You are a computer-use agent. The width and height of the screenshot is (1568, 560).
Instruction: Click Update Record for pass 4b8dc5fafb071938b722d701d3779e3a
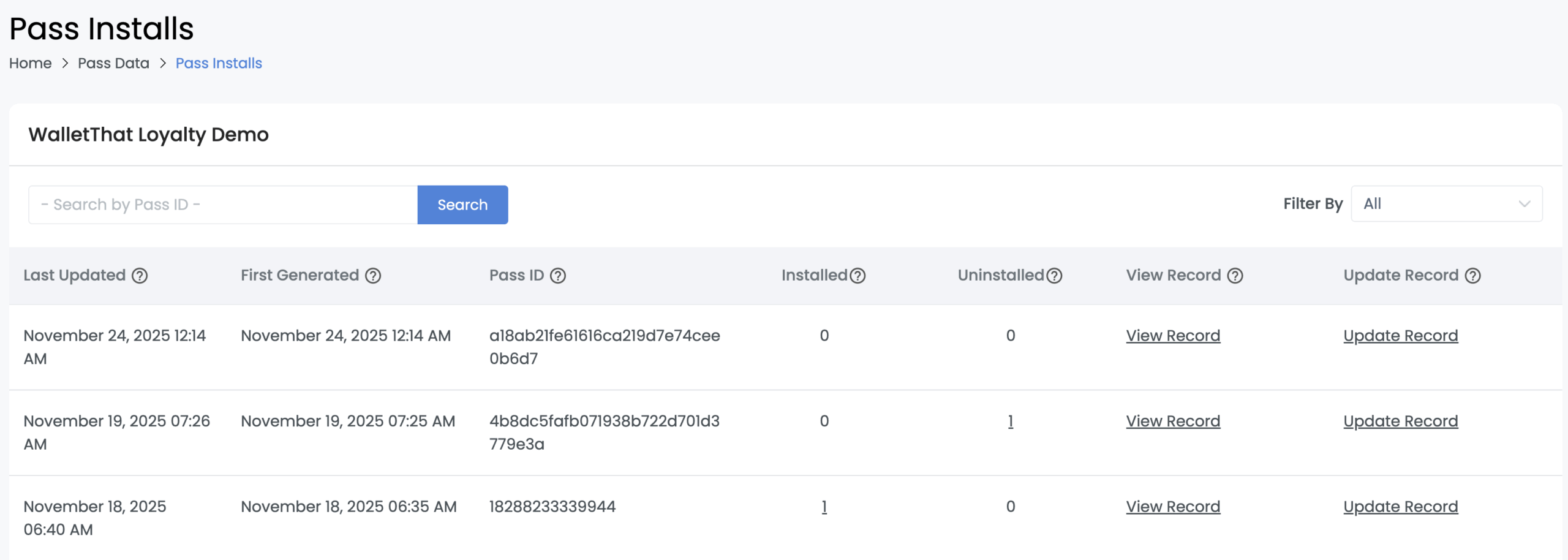click(x=1401, y=421)
